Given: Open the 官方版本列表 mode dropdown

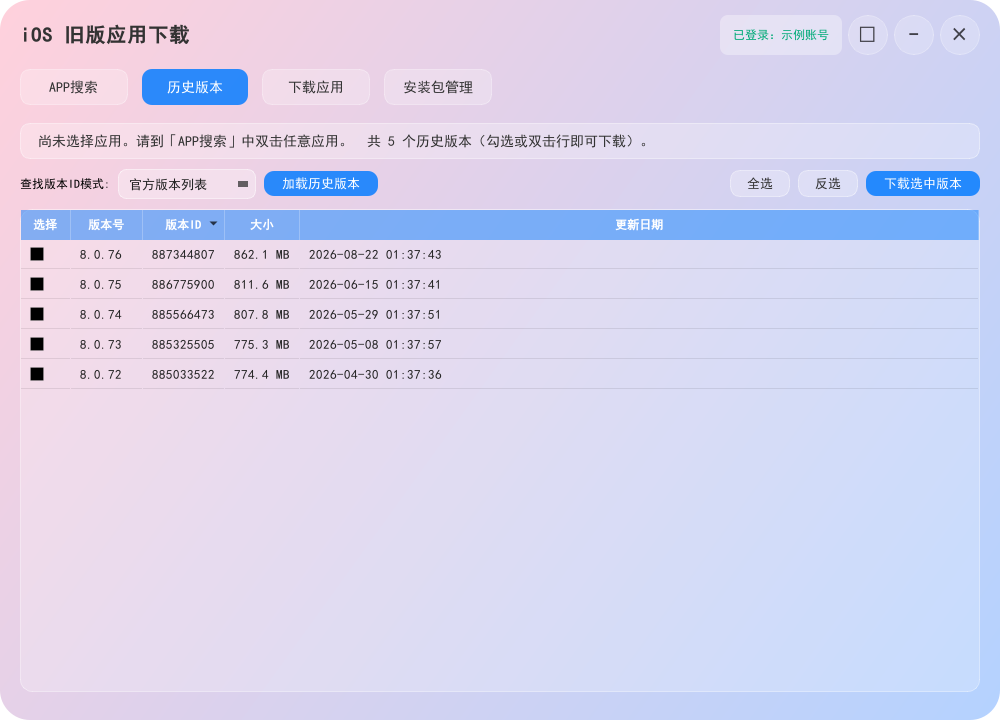Looking at the screenshot, I should [x=187, y=184].
